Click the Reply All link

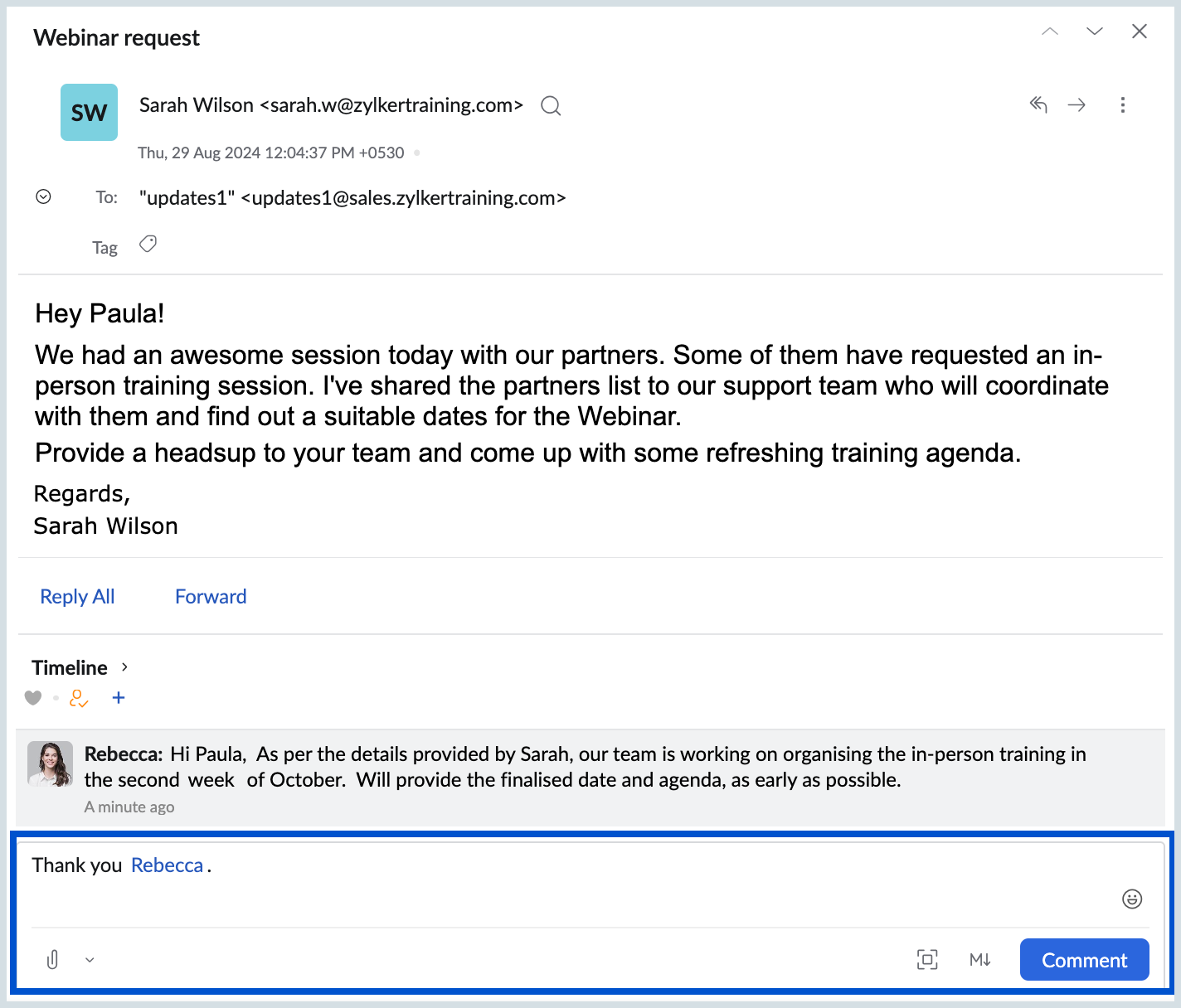tap(77, 597)
